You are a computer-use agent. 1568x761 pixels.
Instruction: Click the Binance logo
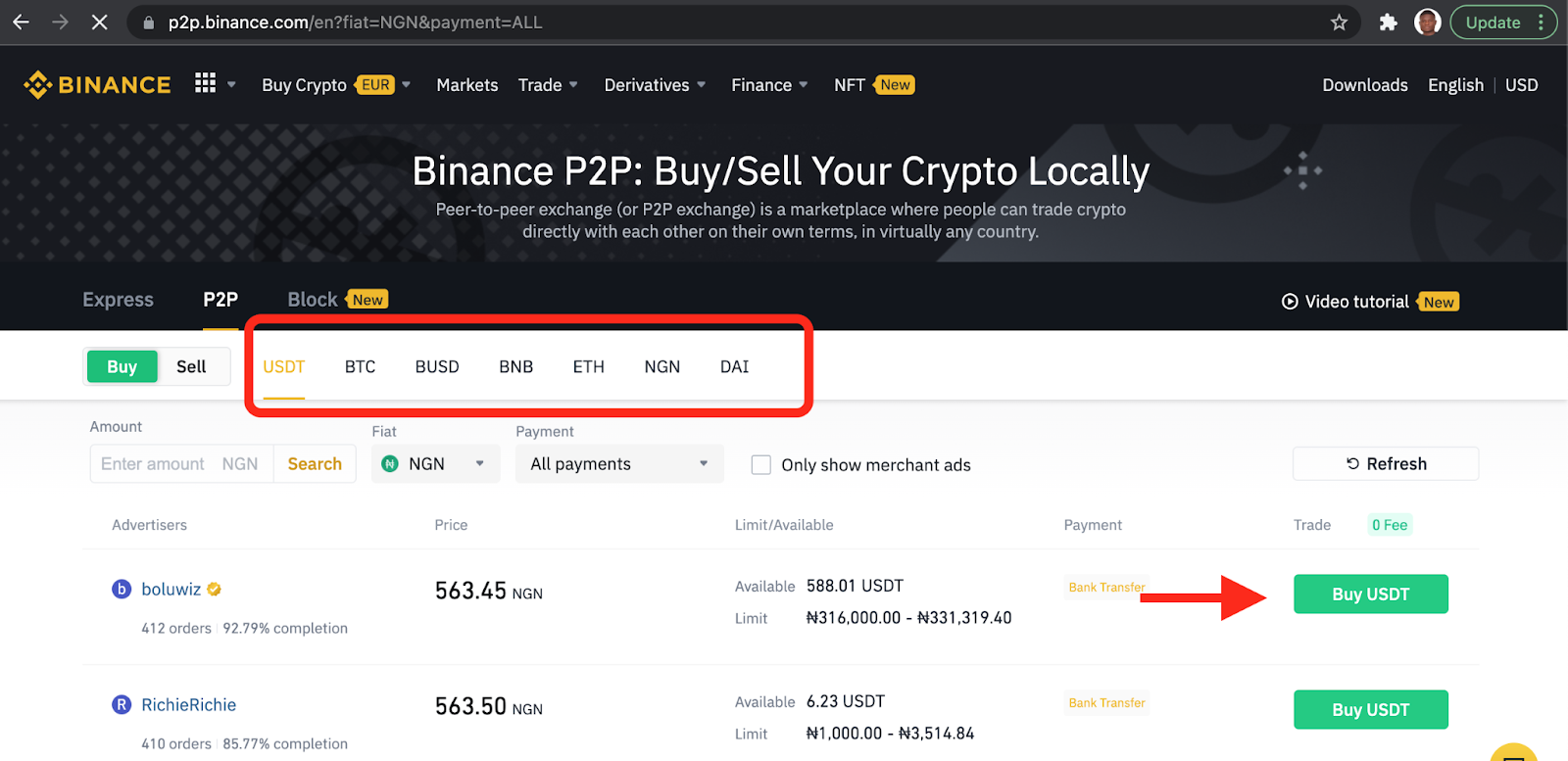click(x=97, y=85)
